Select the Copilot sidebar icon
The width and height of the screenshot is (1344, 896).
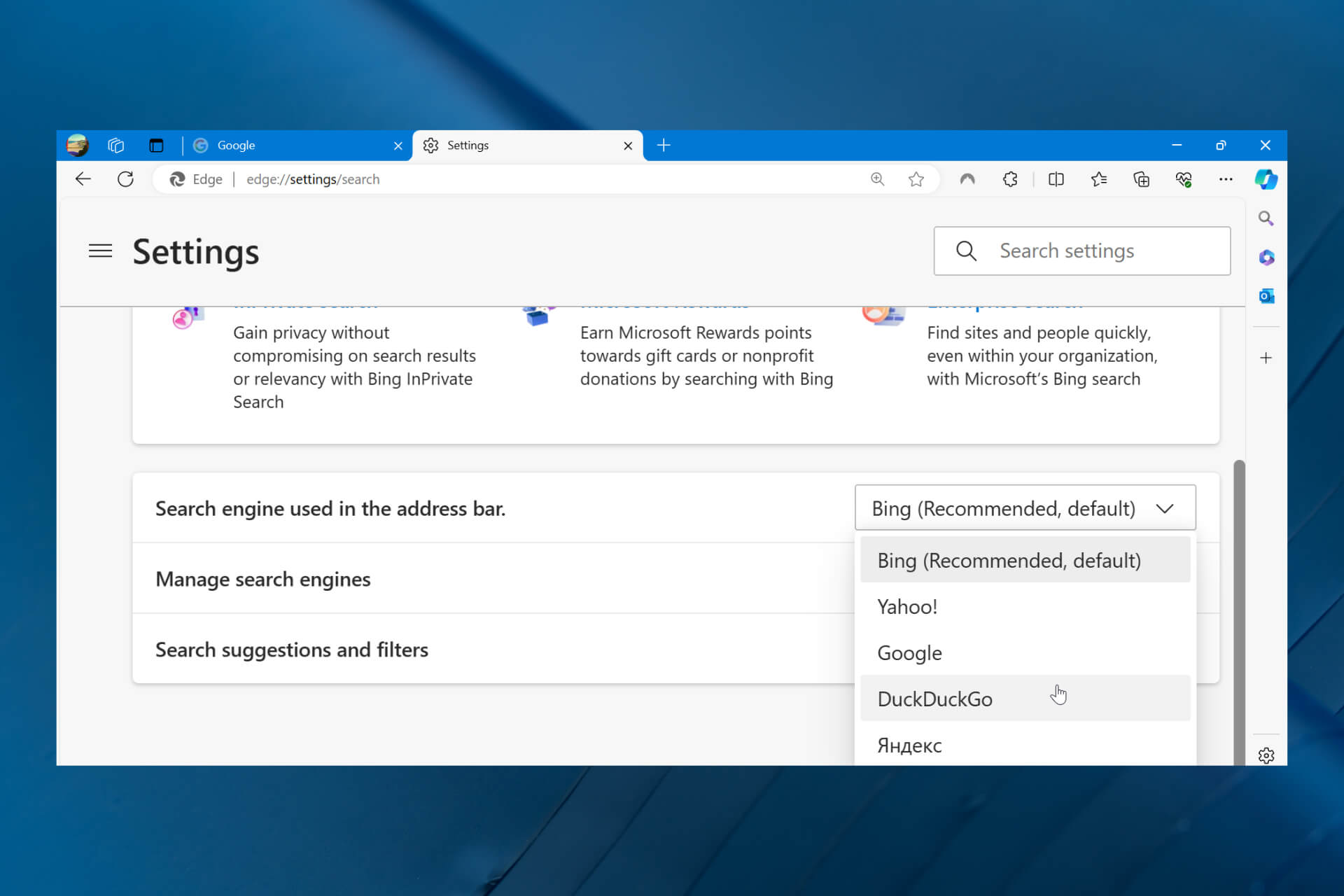coord(1265,179)
